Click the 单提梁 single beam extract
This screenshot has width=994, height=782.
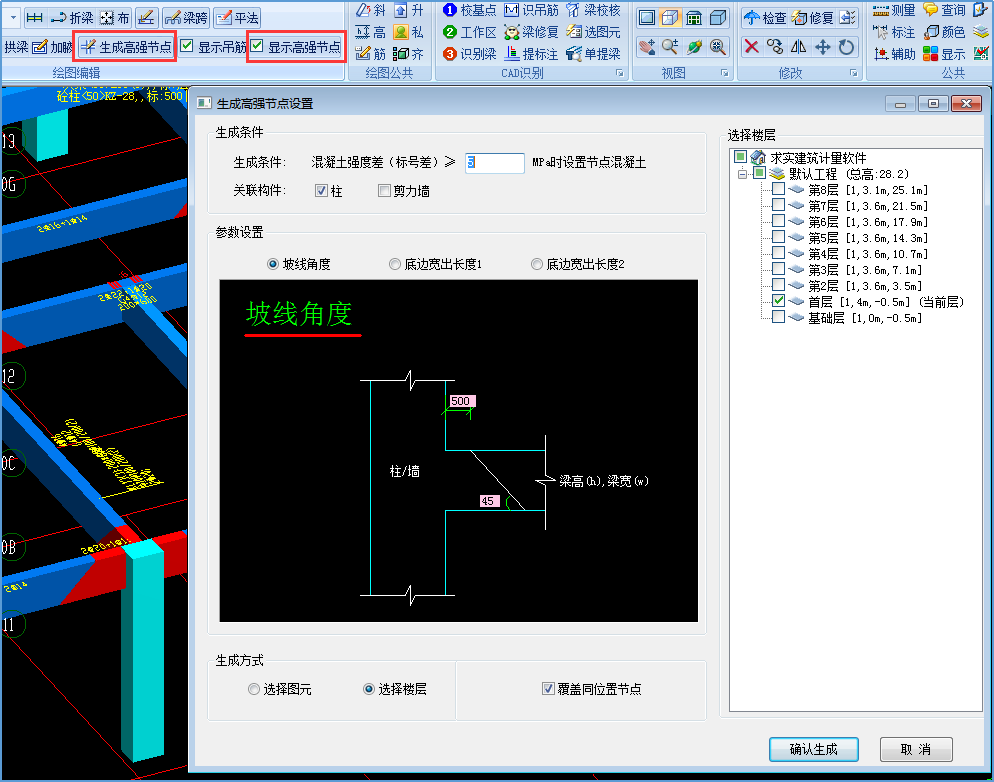pyautogui.click(x=593, y=54)
